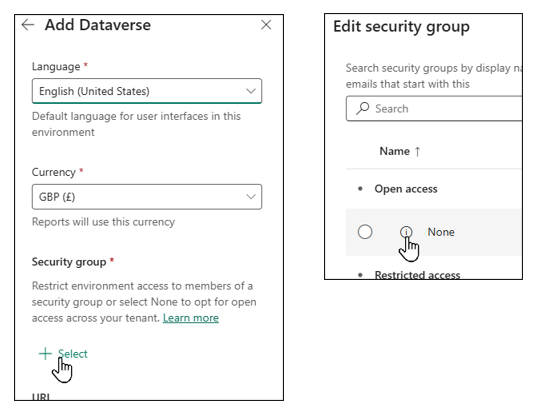Sort by the Name column header
This screenshot has height=416, width=535.
(394, 151)
